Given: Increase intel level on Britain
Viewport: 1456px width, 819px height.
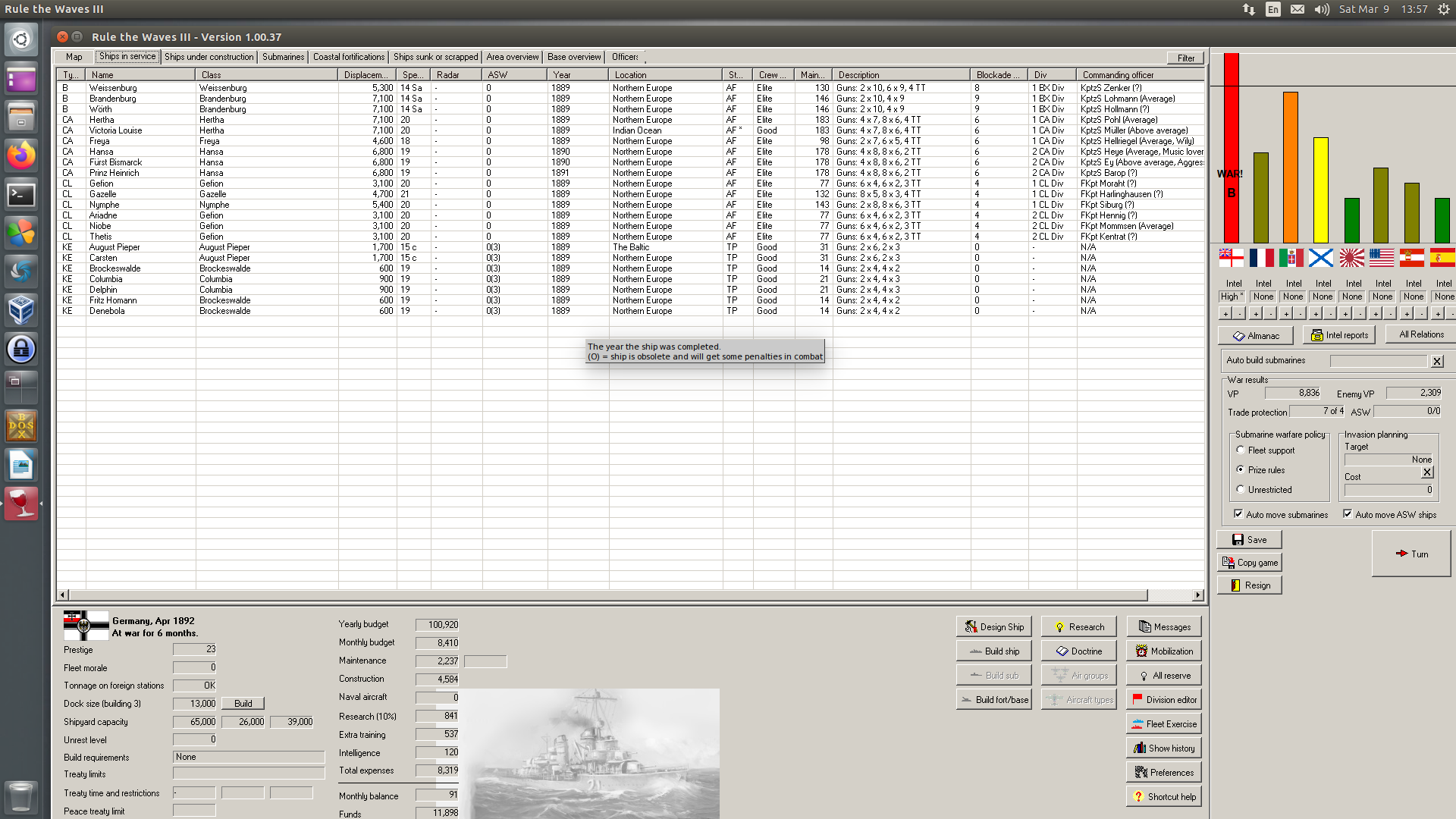Looking at the screenshot, I should [1225, 313].
